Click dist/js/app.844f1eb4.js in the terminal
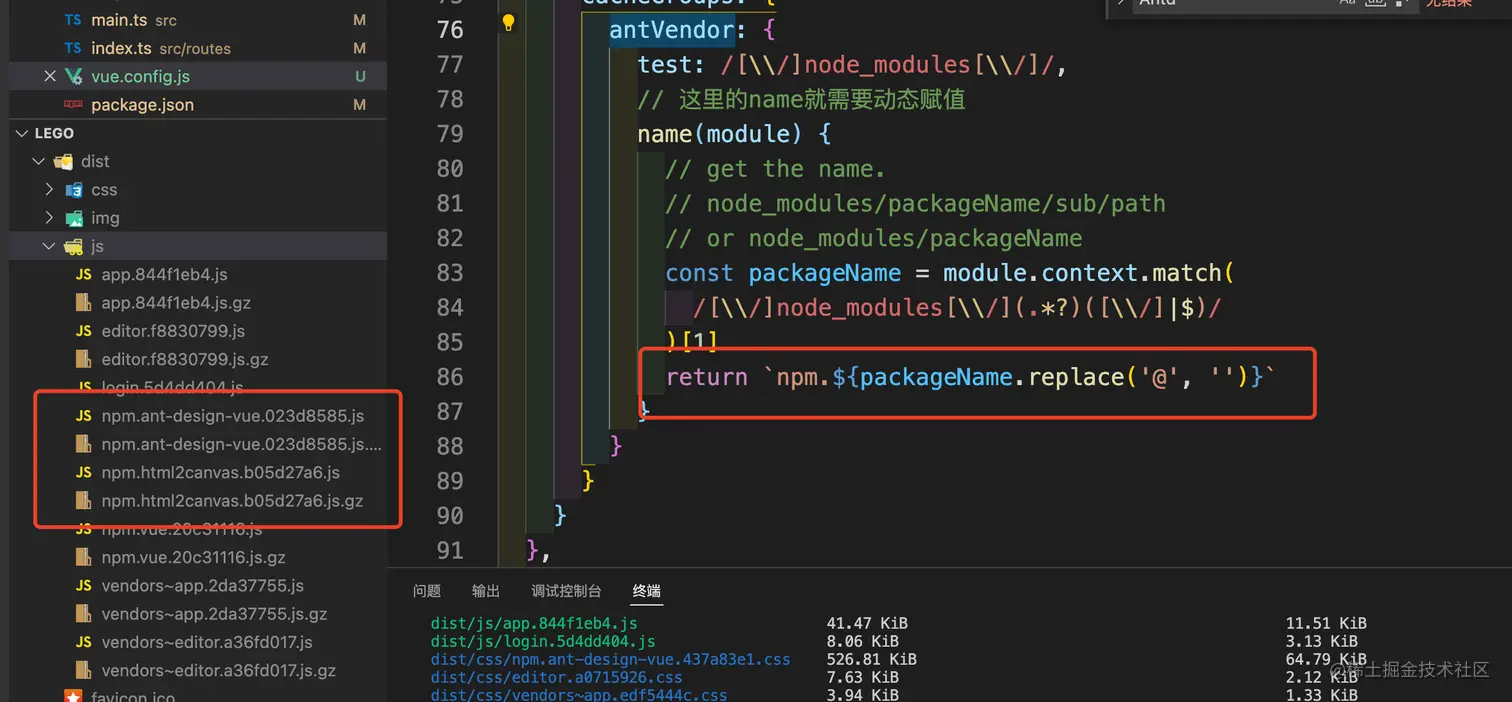This screenshot has width=1512, height=702. (x=534, y=623)
